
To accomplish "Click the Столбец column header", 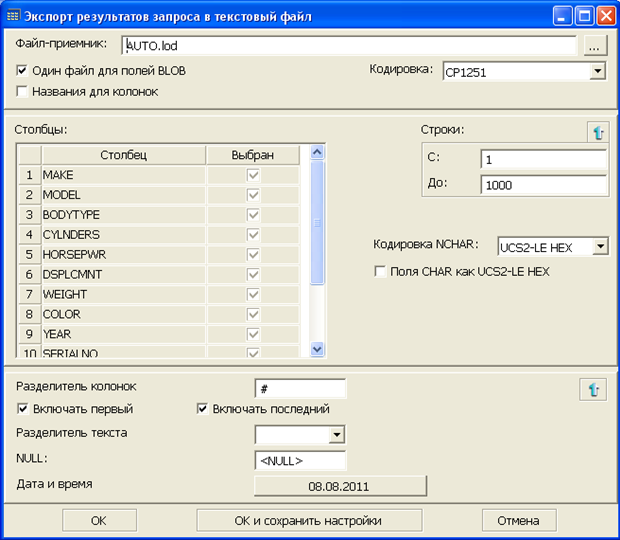I will [123, 155].
